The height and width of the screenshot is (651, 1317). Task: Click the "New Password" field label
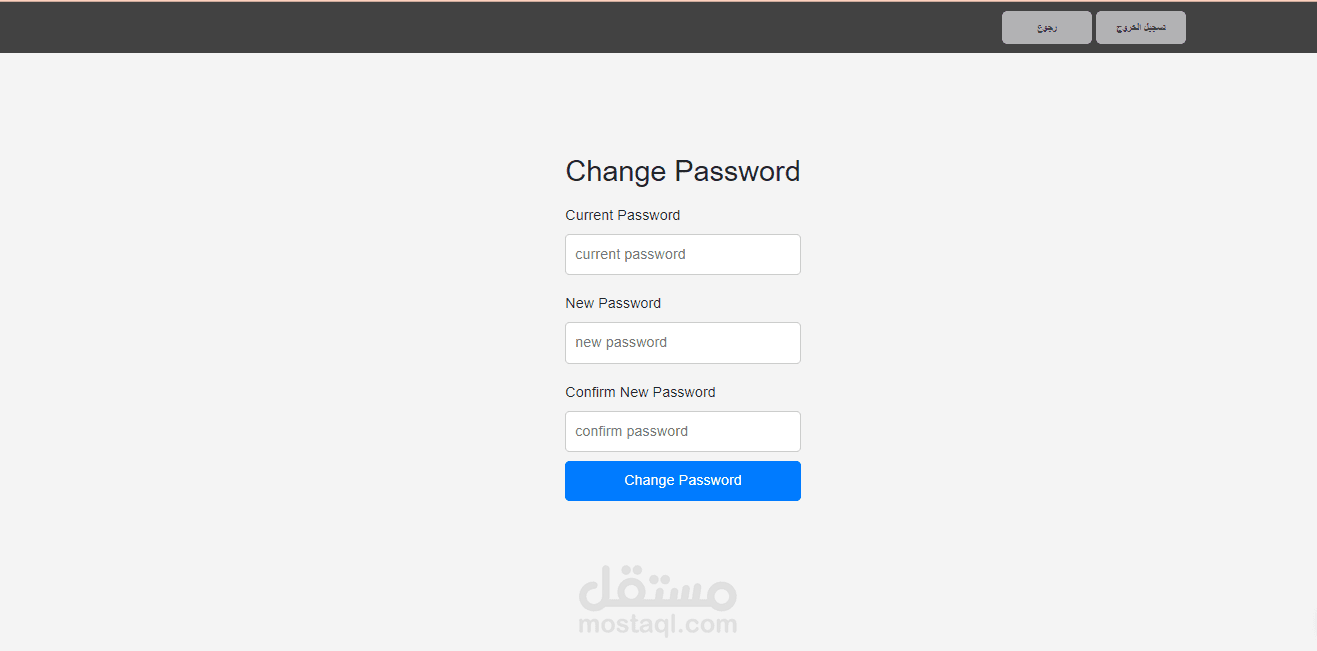(613, 303)
